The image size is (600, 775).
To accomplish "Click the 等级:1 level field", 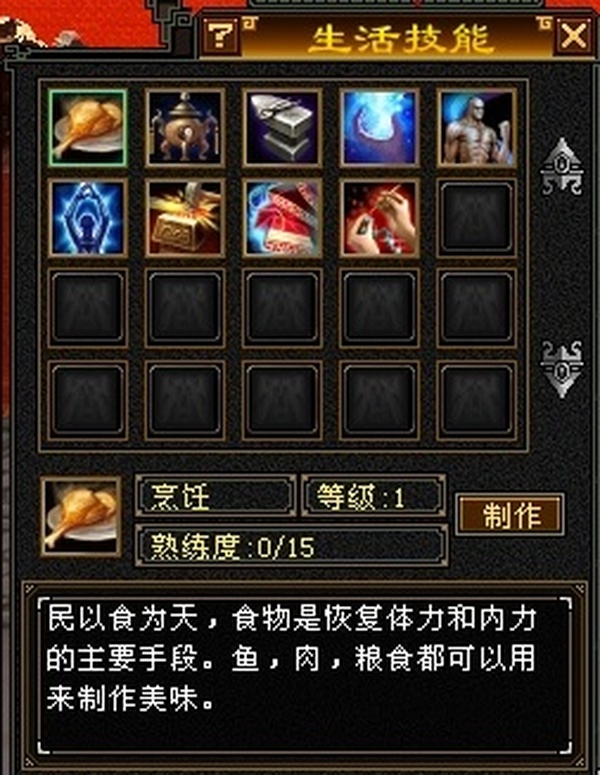I will click(x=374, y=496).
